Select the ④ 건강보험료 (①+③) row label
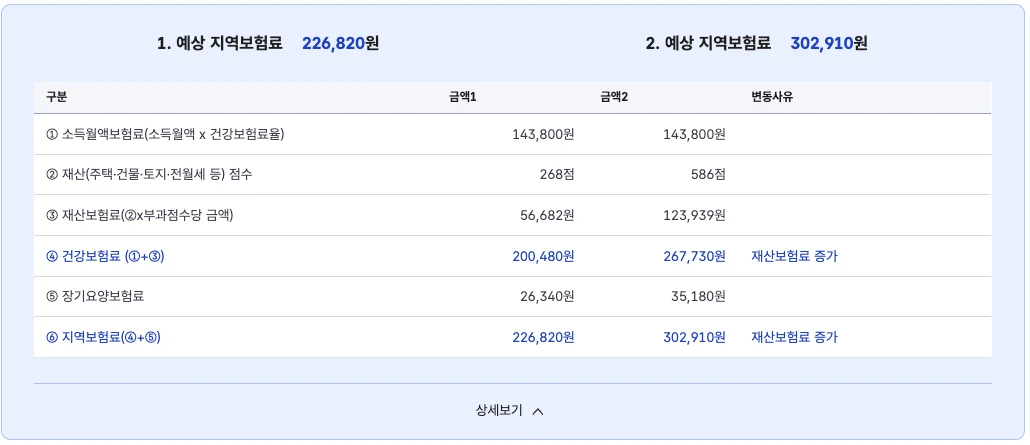 [x=105, y=256]
